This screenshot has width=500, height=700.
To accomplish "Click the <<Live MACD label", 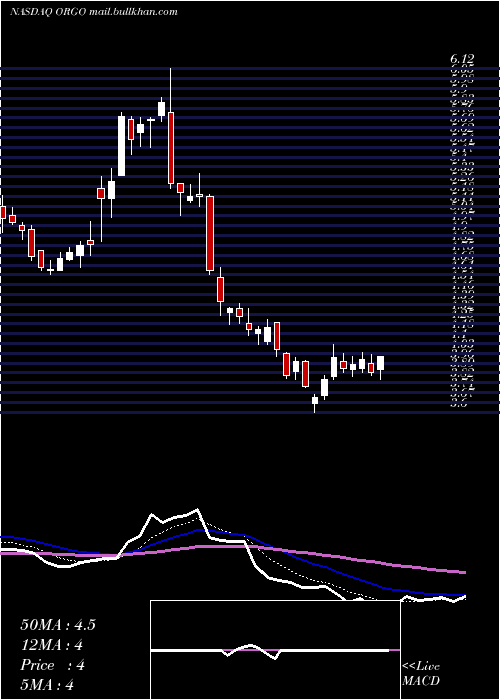I will 421,674.
